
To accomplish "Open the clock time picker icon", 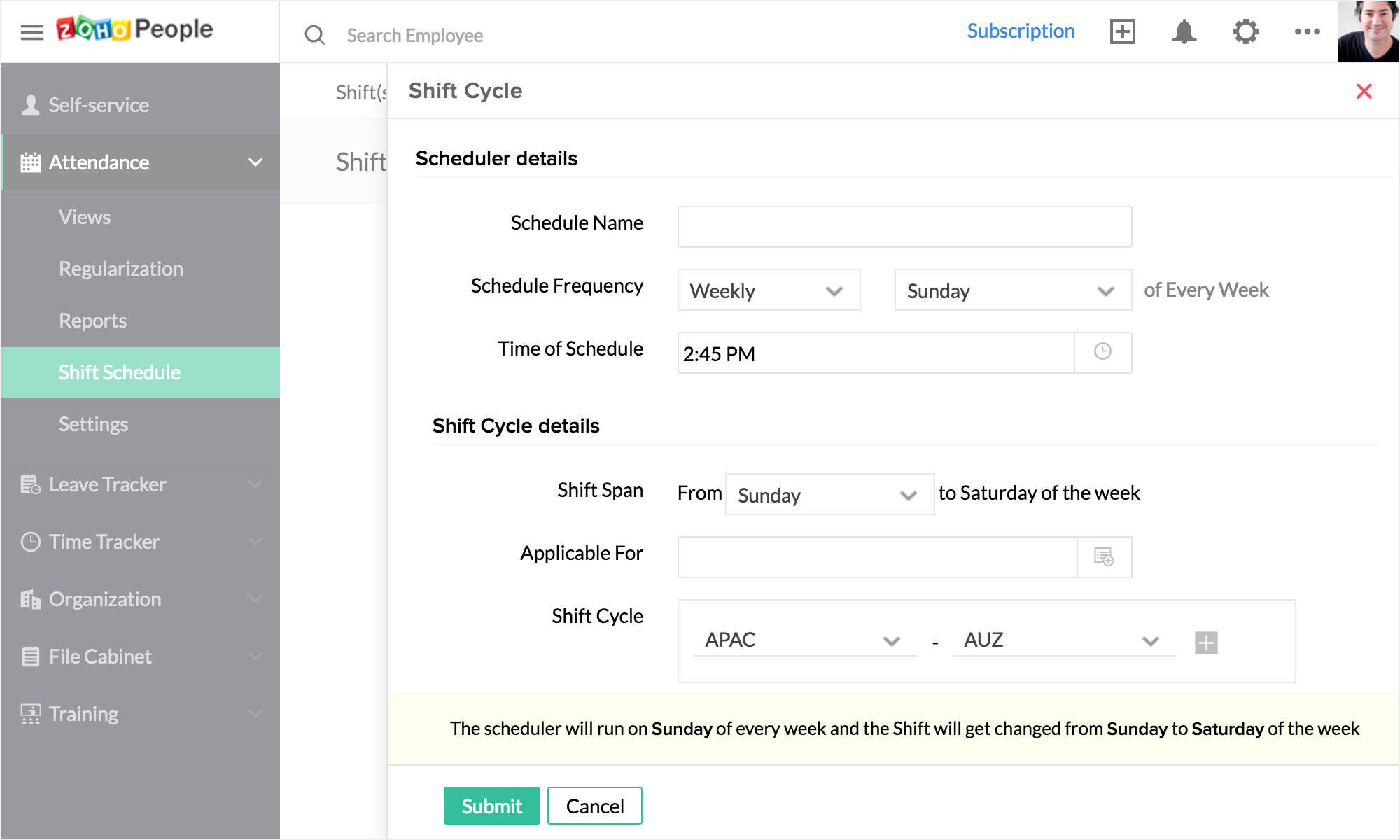I will pos(1102,352).
